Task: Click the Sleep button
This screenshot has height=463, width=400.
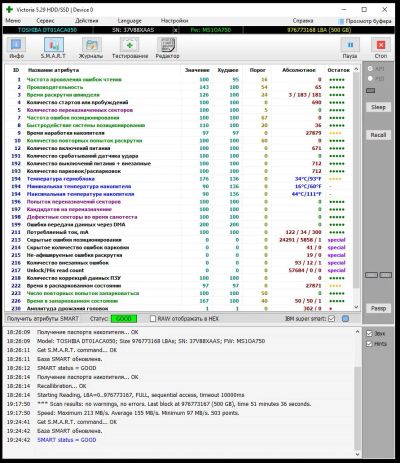Action: pos(378,107)
